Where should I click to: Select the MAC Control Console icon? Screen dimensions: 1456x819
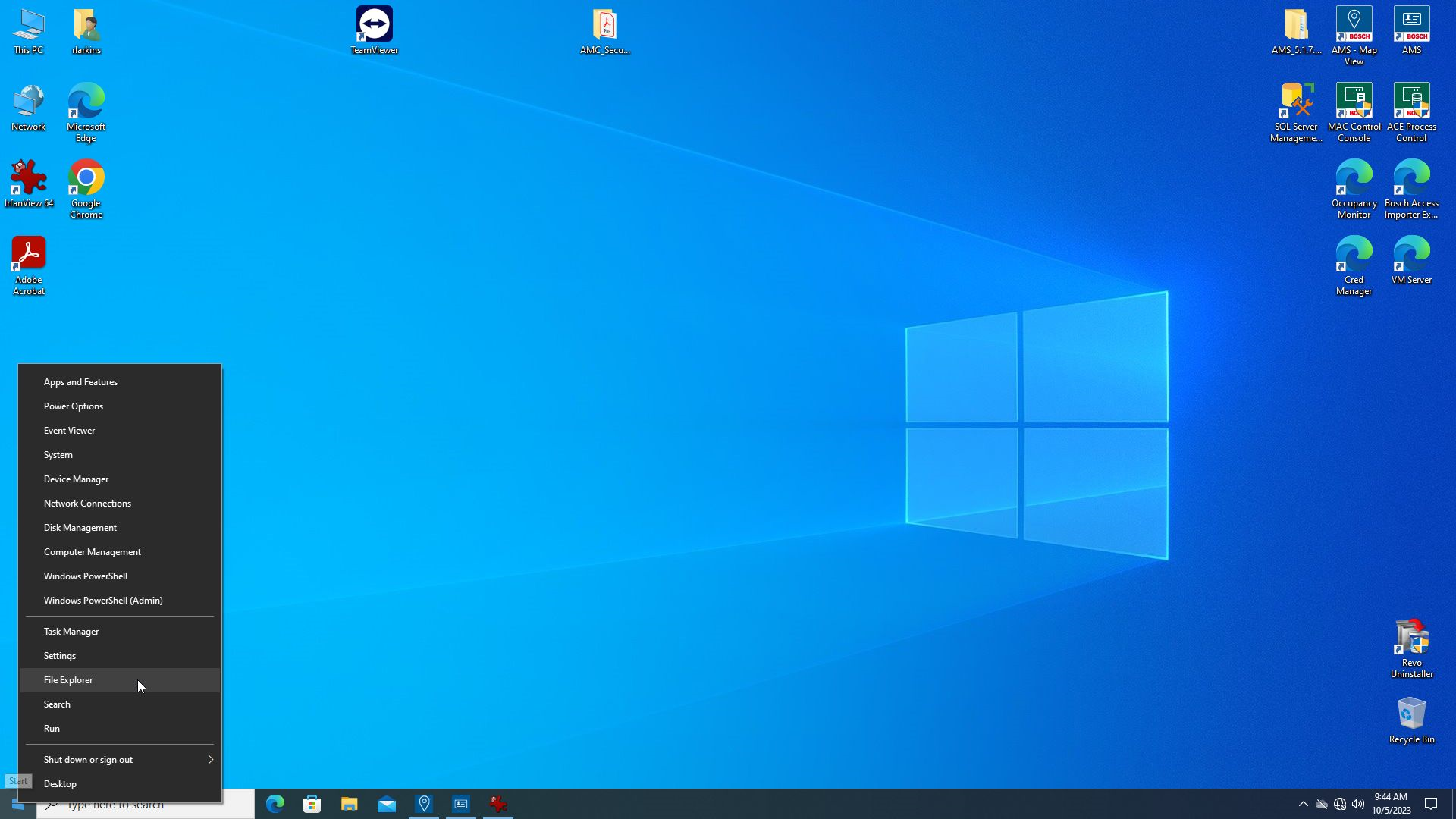pyautogui.click(x=1354, y=111)
